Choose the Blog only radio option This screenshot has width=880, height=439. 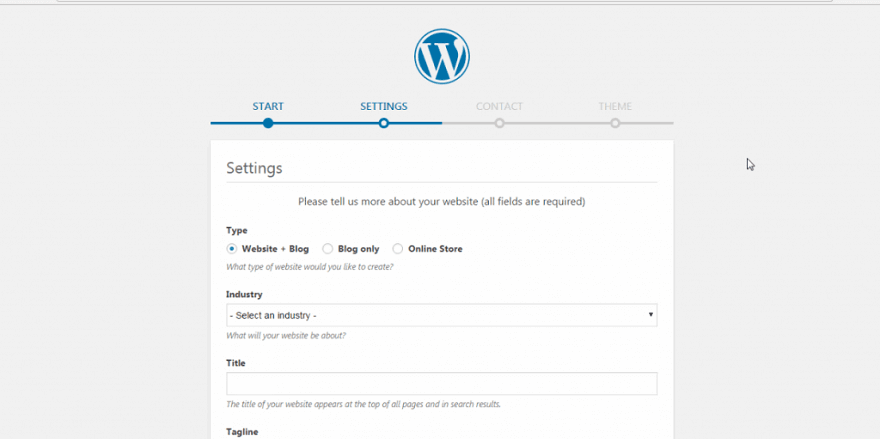click(x=328, y=249)
